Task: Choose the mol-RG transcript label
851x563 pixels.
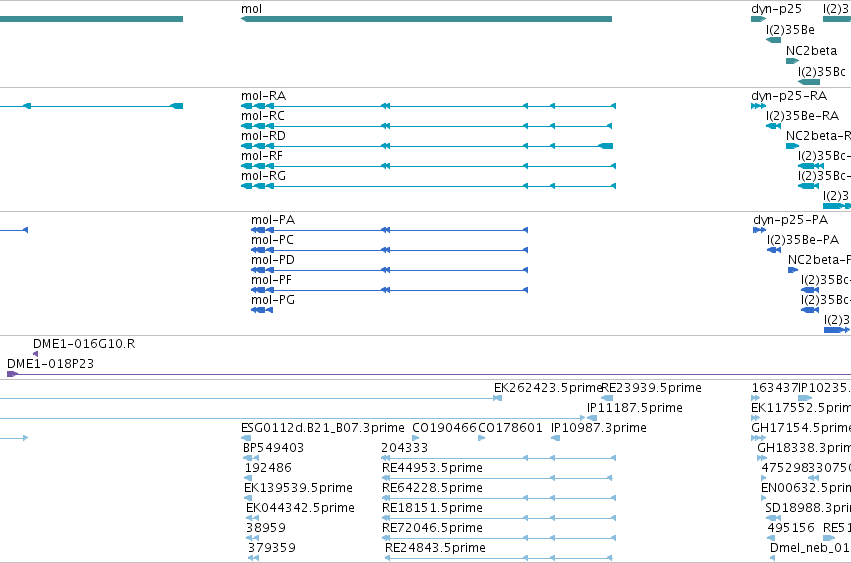Action: point(263,176)
